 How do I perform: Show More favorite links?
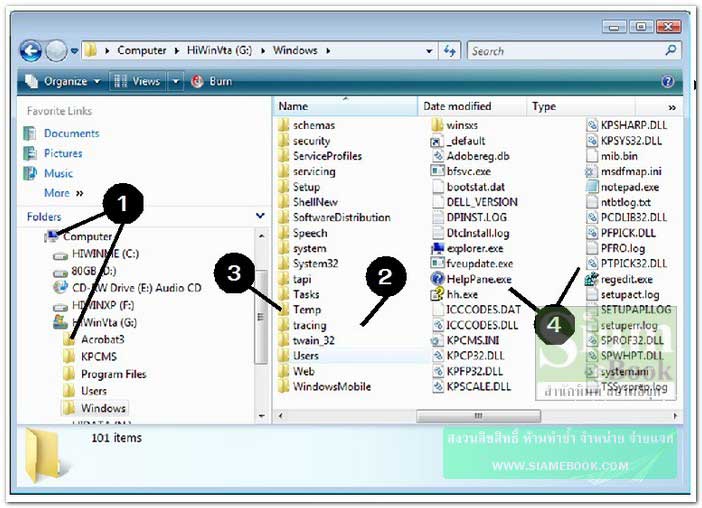click(x=64, y=193)
